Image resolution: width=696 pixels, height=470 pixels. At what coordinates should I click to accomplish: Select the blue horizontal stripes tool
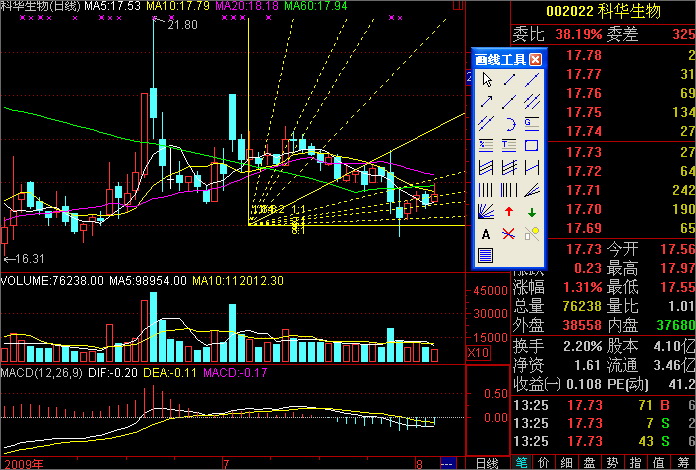[x=487, y=255]
